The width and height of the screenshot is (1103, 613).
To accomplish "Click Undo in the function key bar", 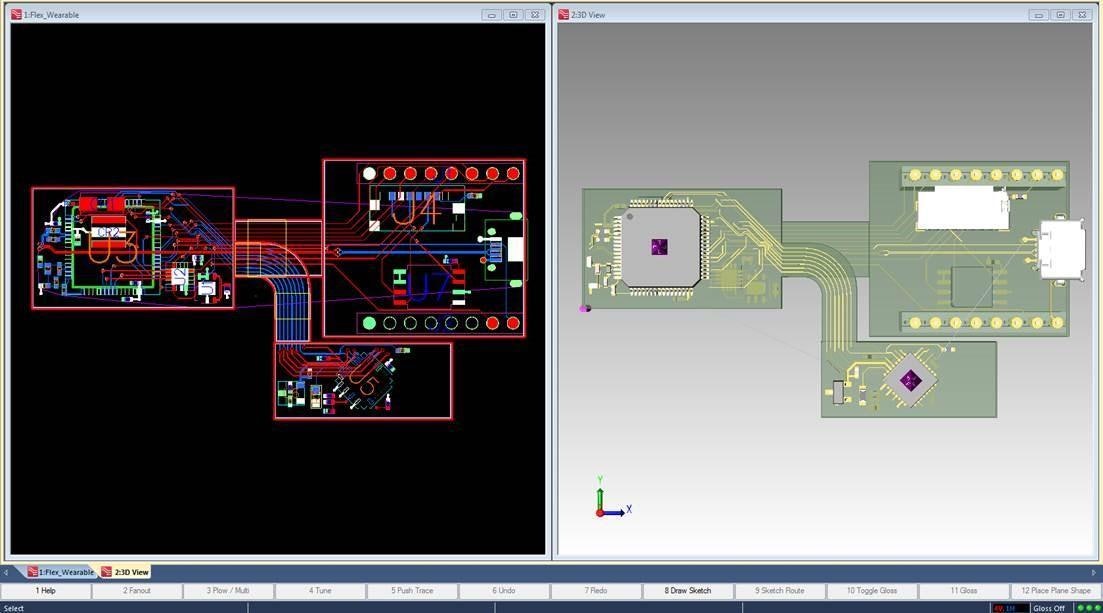I will 503,590.
